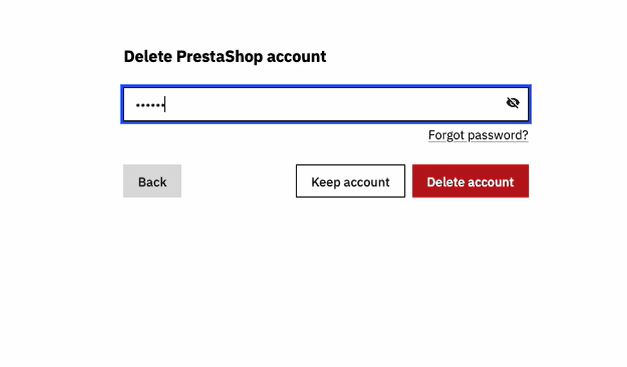
Task: Go back using the Back button
Action: 152,181
